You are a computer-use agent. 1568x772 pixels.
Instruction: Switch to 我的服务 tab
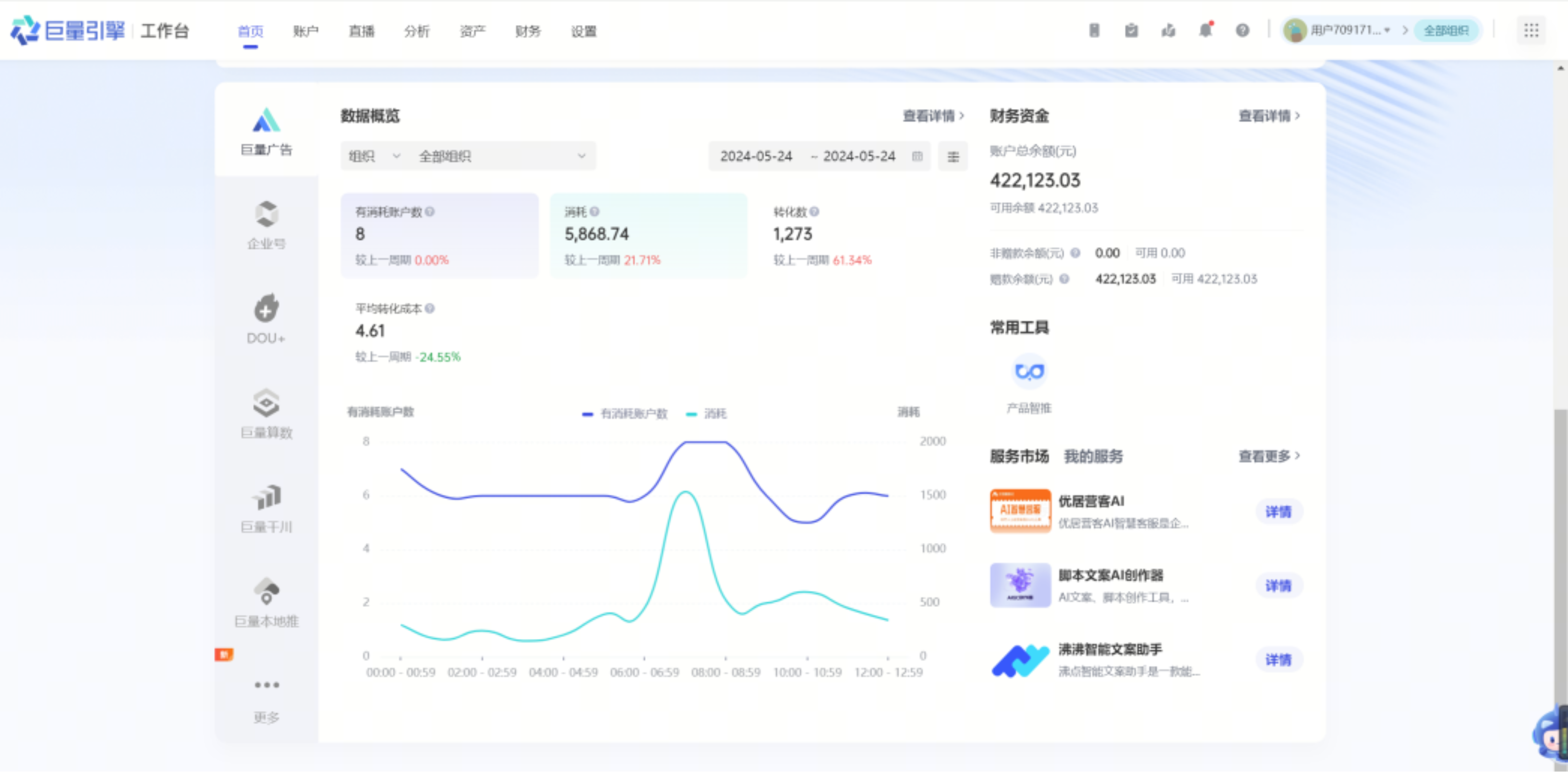tap(1093, 456)
